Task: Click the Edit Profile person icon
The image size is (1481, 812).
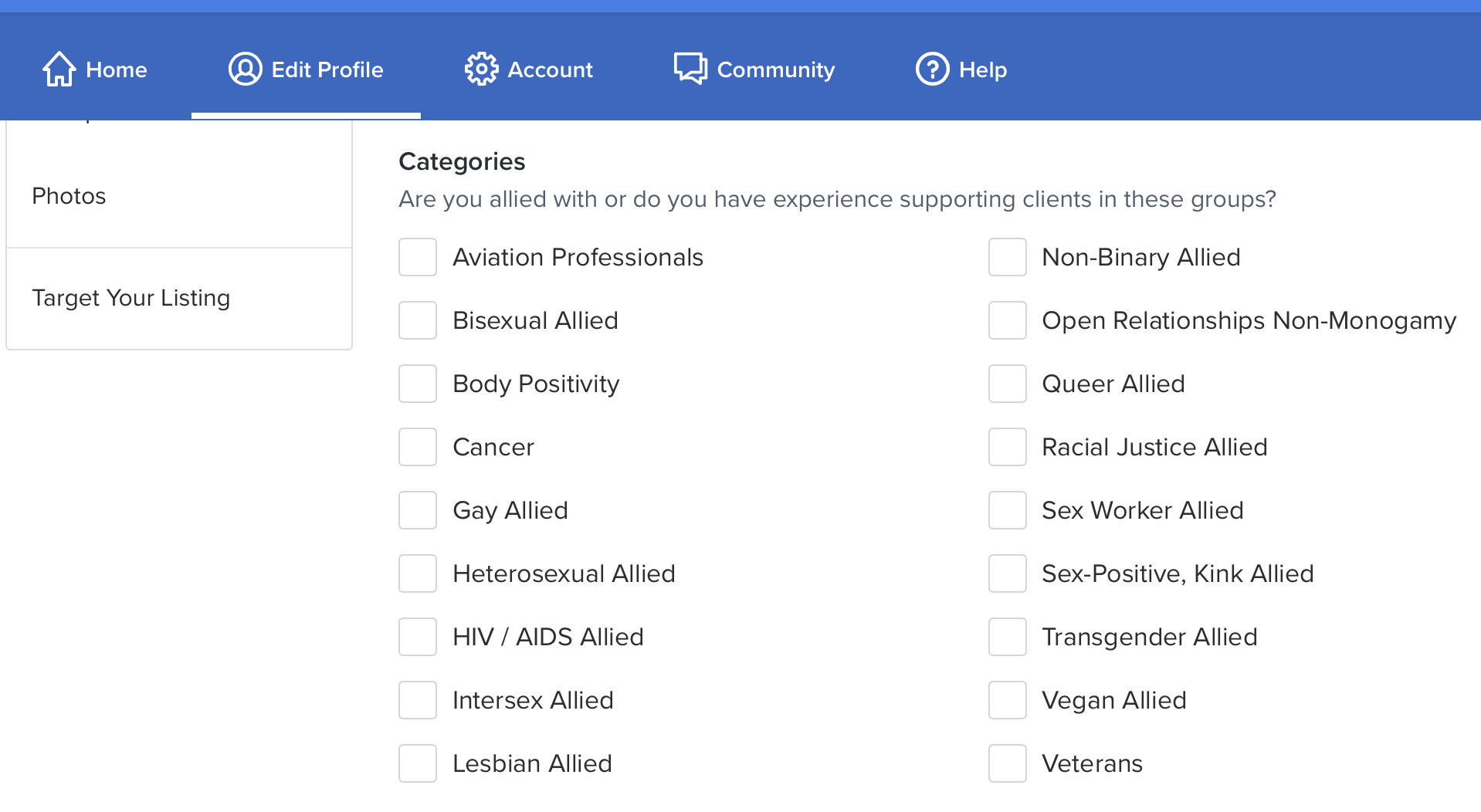Action: (x=245, y=69)
